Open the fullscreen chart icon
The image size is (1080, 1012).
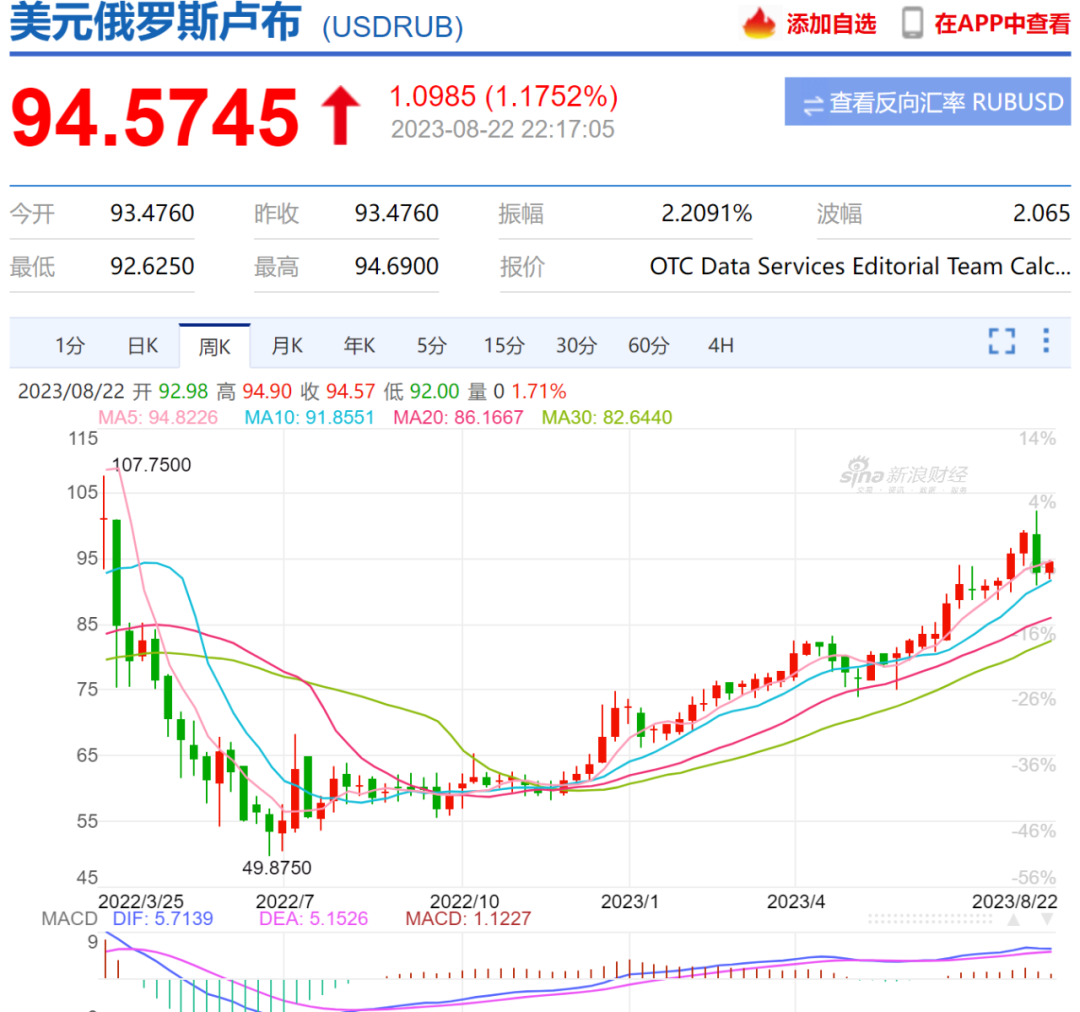[x=1001, y=341]
